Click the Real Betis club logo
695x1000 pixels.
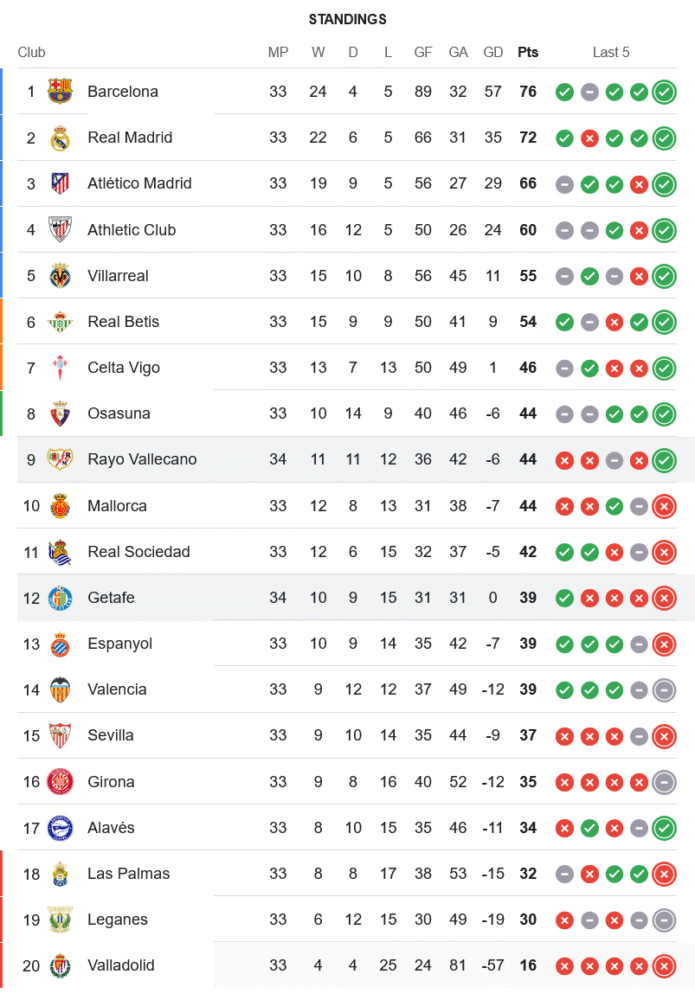[x=60, y=322]
